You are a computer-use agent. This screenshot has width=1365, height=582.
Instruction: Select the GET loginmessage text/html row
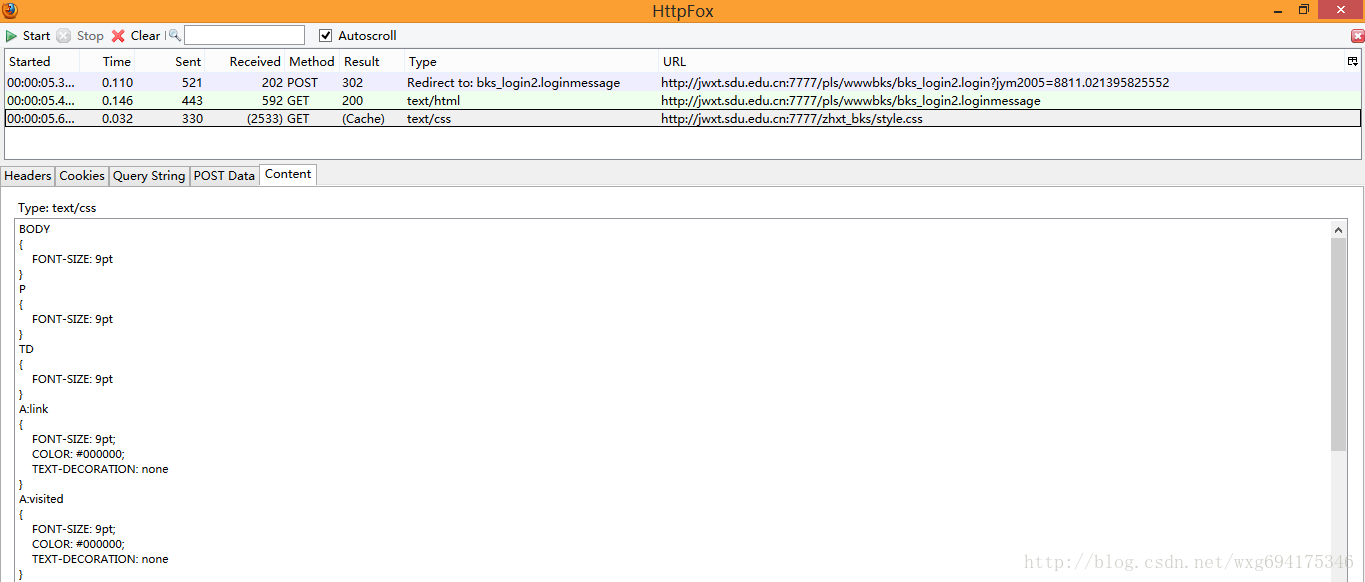point(682,101)
